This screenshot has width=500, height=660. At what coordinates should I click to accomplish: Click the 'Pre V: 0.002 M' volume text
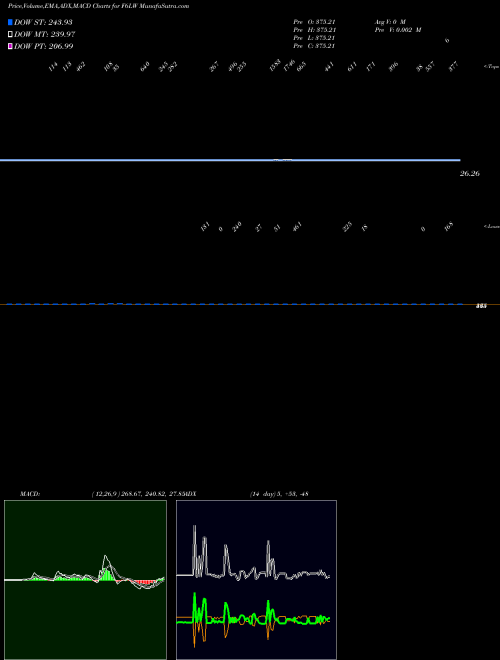point(398,30)
